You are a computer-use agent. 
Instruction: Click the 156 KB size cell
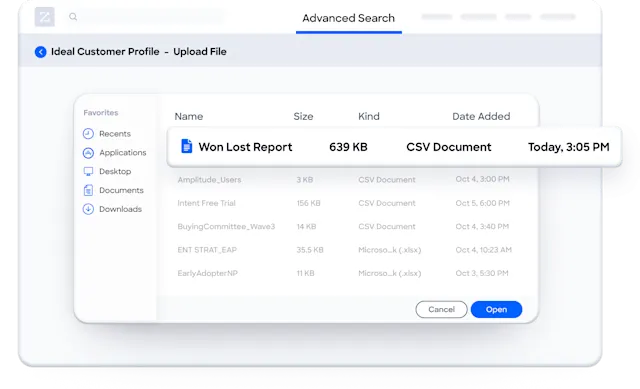308,203
